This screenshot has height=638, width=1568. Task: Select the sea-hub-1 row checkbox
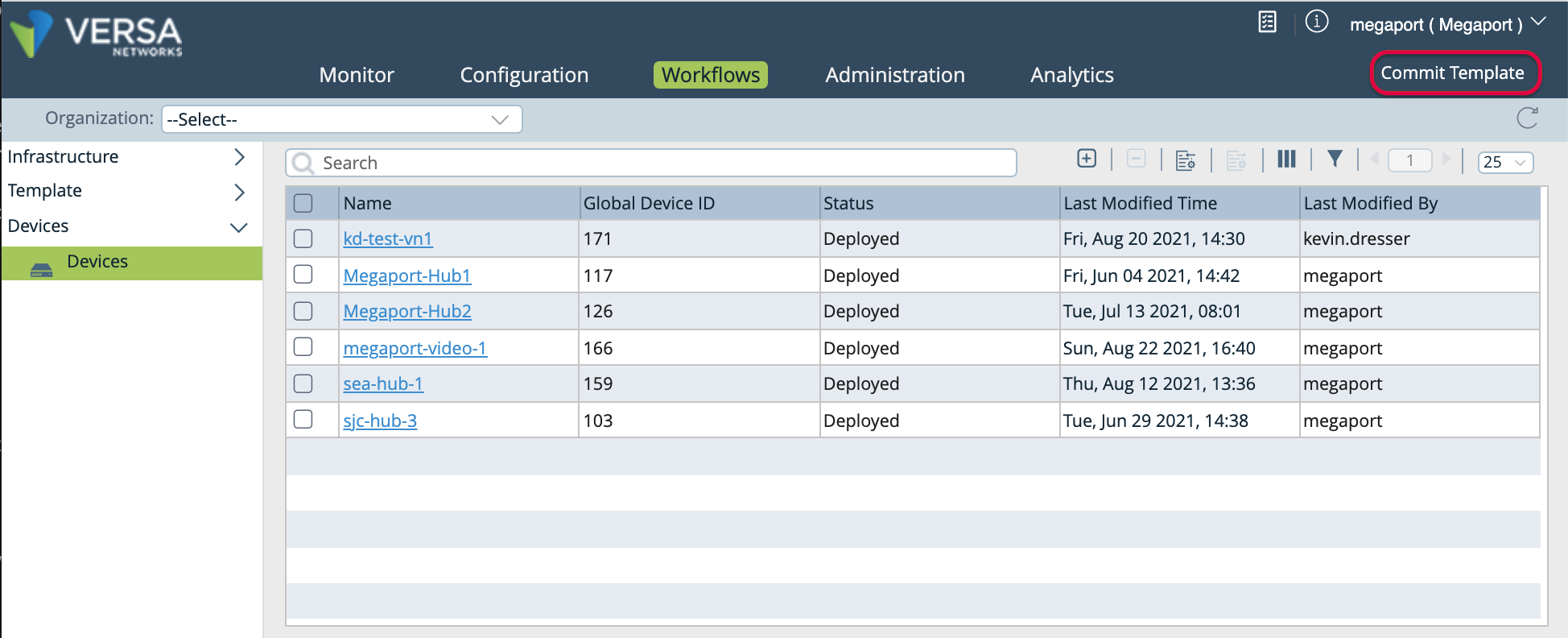tap(303, 383)
